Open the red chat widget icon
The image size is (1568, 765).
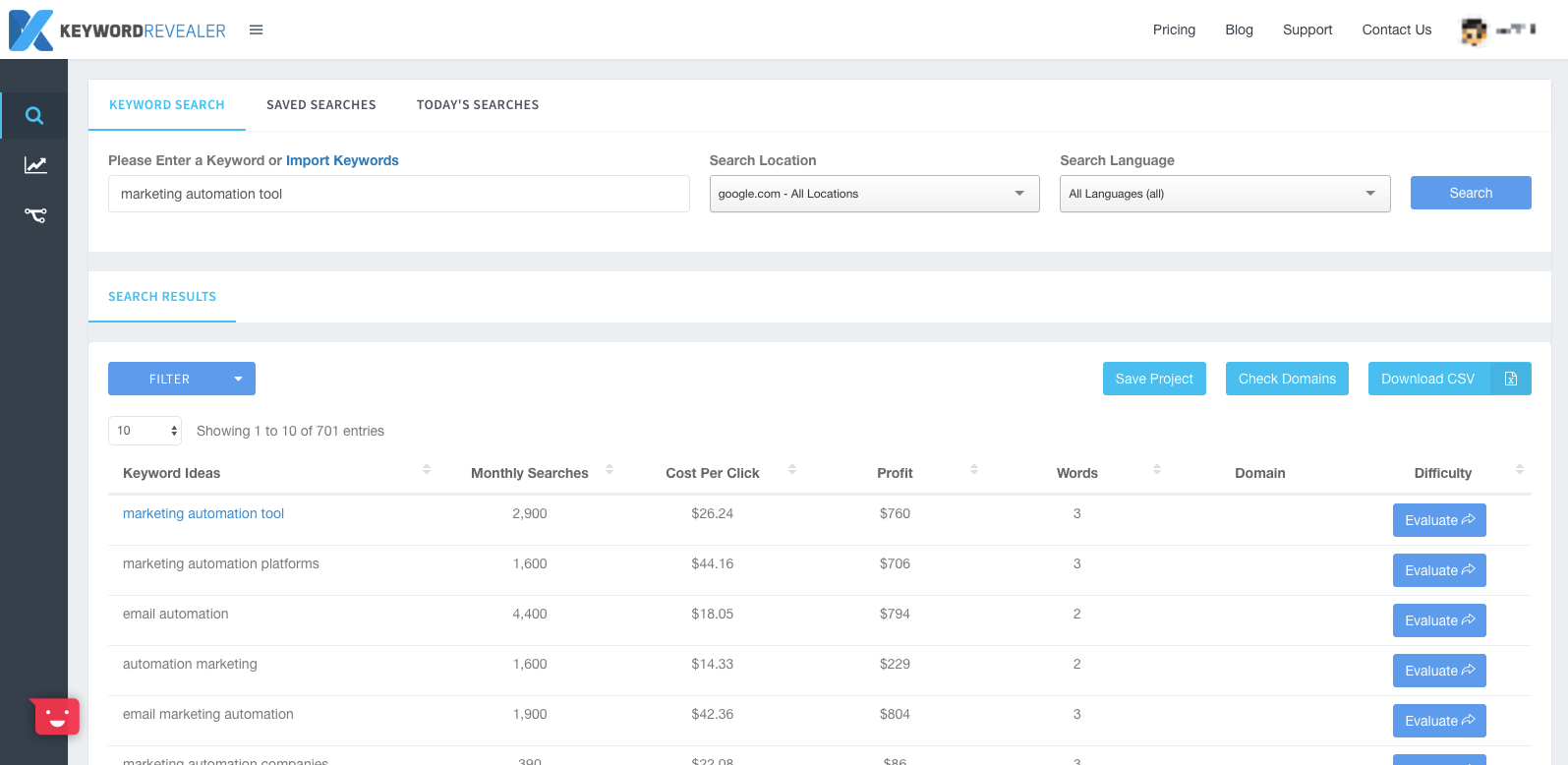coord(57,717)
